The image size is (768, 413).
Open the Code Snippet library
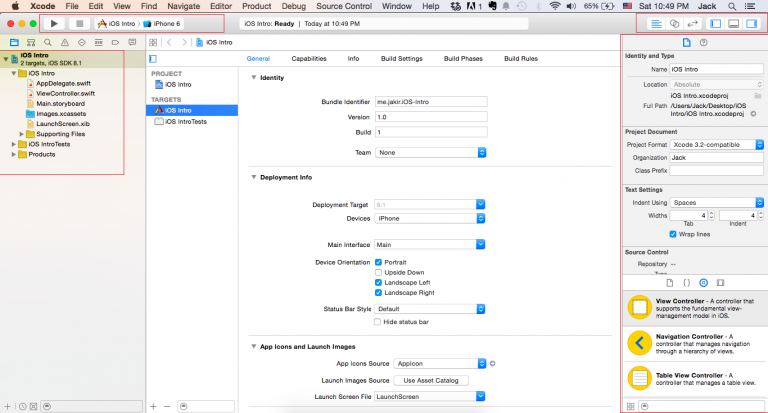[x=688, y=284]
